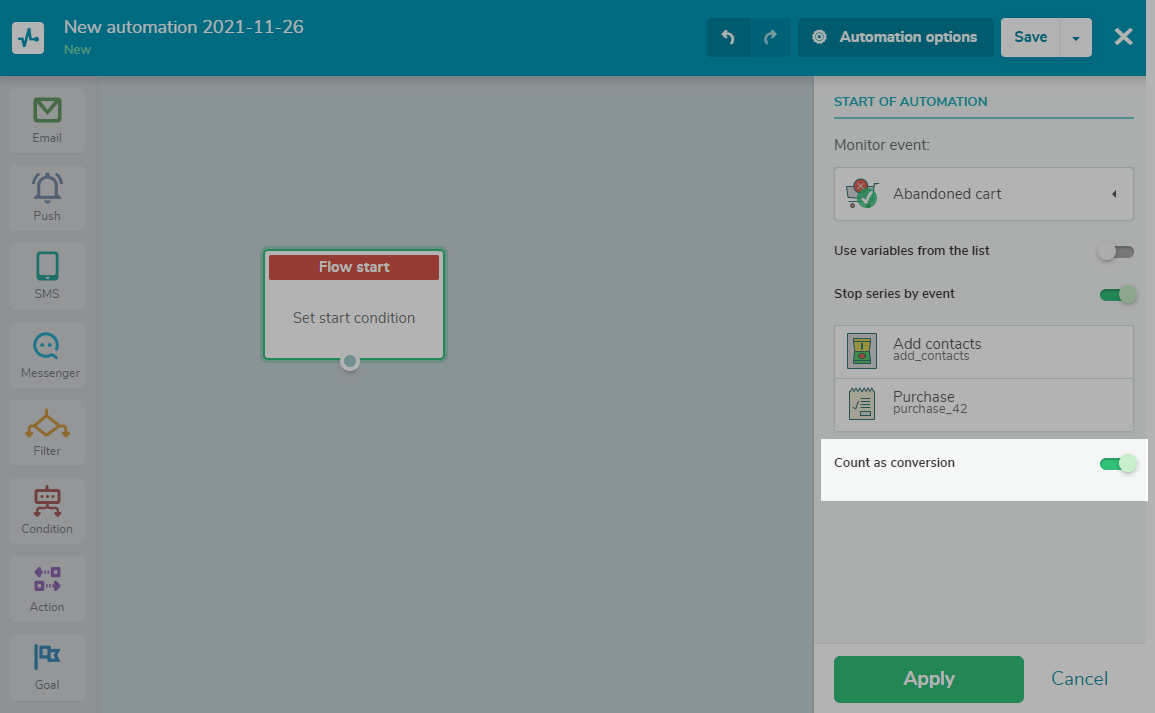Click the Push notification bell icon
1155x713 pixels.
(x=47, y=188)
